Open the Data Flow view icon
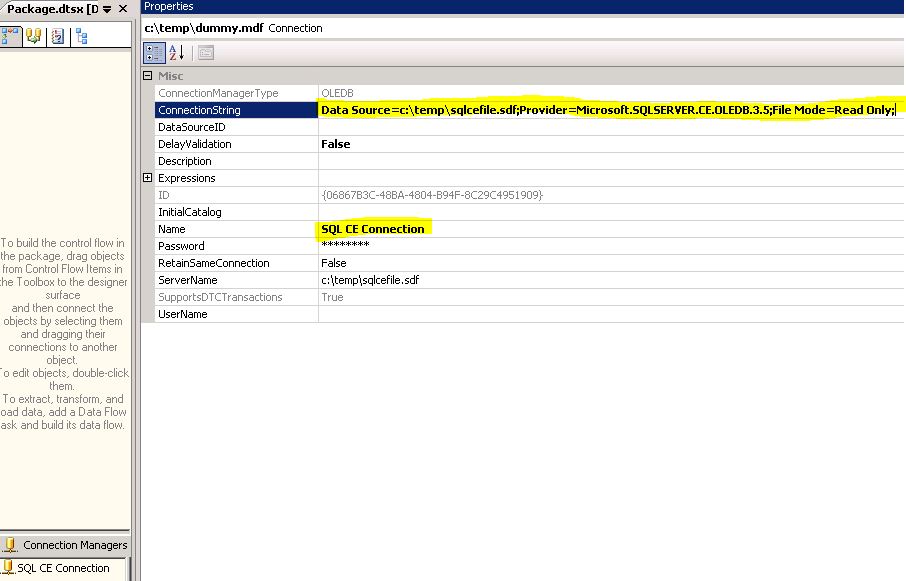906x581 pixels. pyautogui.click(x=33, y=36)
